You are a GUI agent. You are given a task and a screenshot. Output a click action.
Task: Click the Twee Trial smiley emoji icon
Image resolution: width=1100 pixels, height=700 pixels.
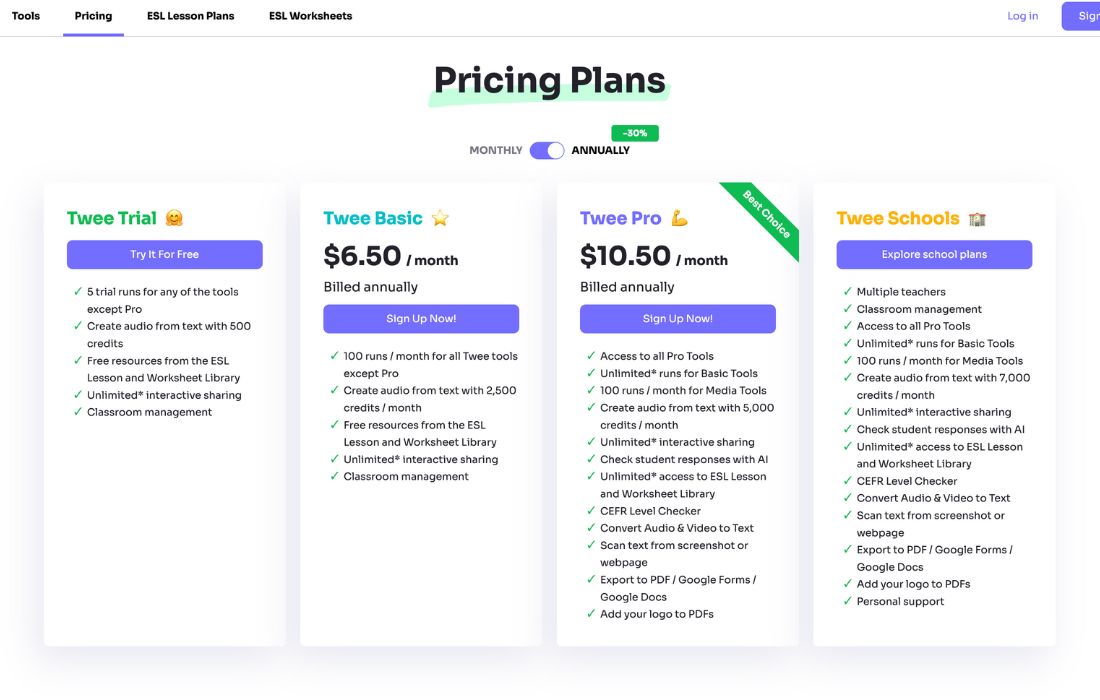[175, 218]
